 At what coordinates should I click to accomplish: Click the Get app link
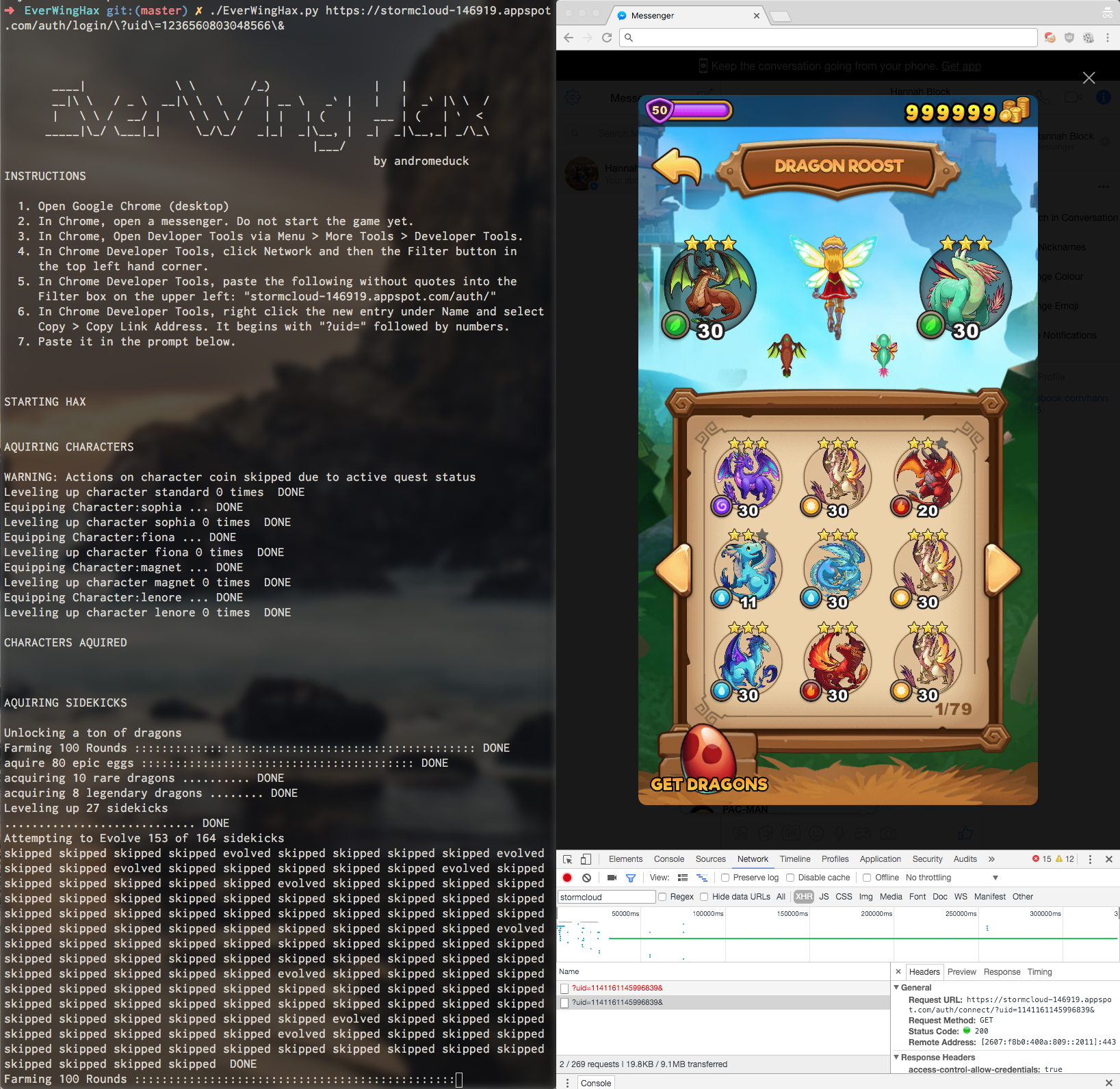coord(961,66)
